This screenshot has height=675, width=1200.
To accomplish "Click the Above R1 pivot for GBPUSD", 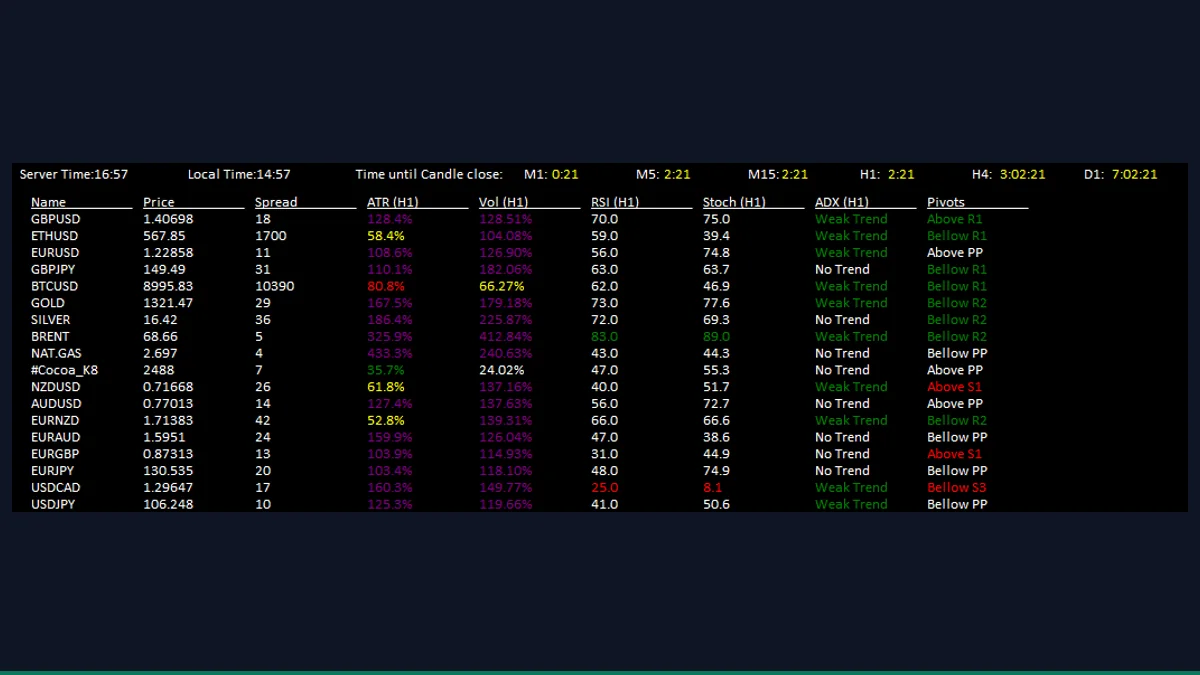I will (955, 219).
